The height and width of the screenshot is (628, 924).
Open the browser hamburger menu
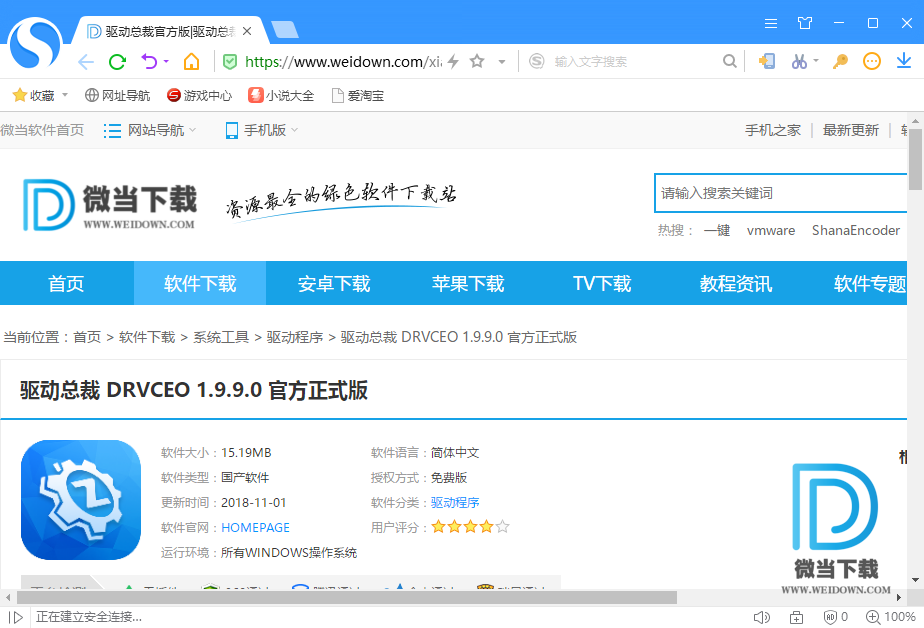point(771,24)
